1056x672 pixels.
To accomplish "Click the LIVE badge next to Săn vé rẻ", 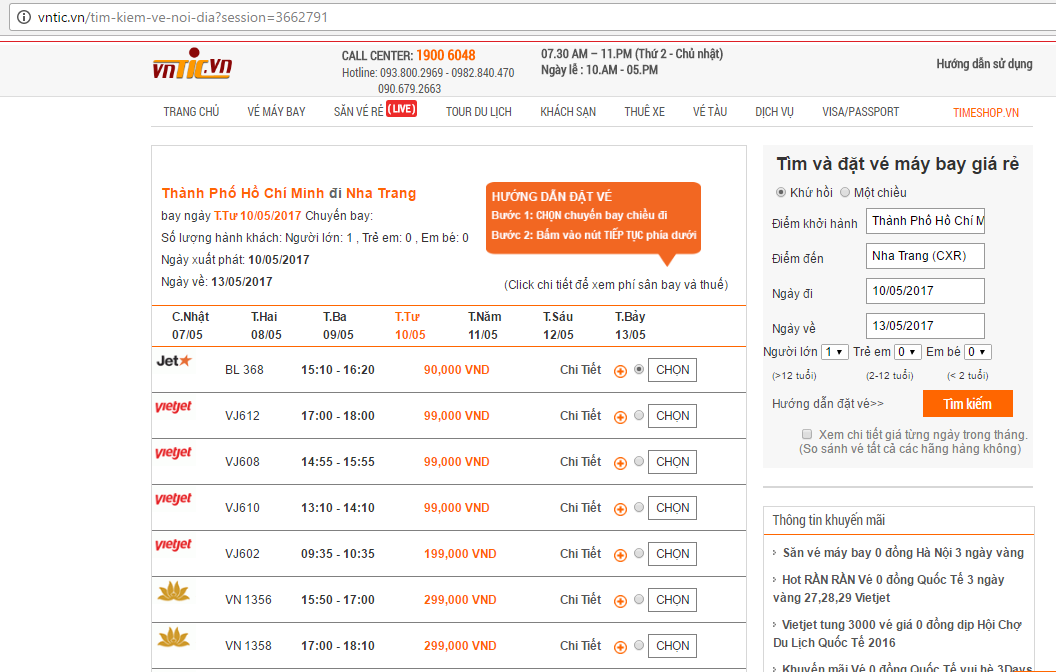I will [x=401, y=109].
